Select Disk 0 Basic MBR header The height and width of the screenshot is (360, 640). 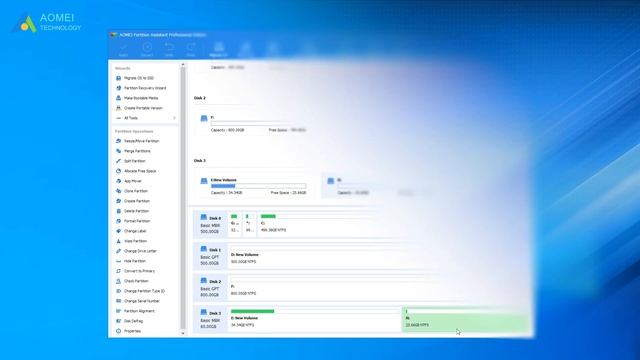click(x=211, y=224)
